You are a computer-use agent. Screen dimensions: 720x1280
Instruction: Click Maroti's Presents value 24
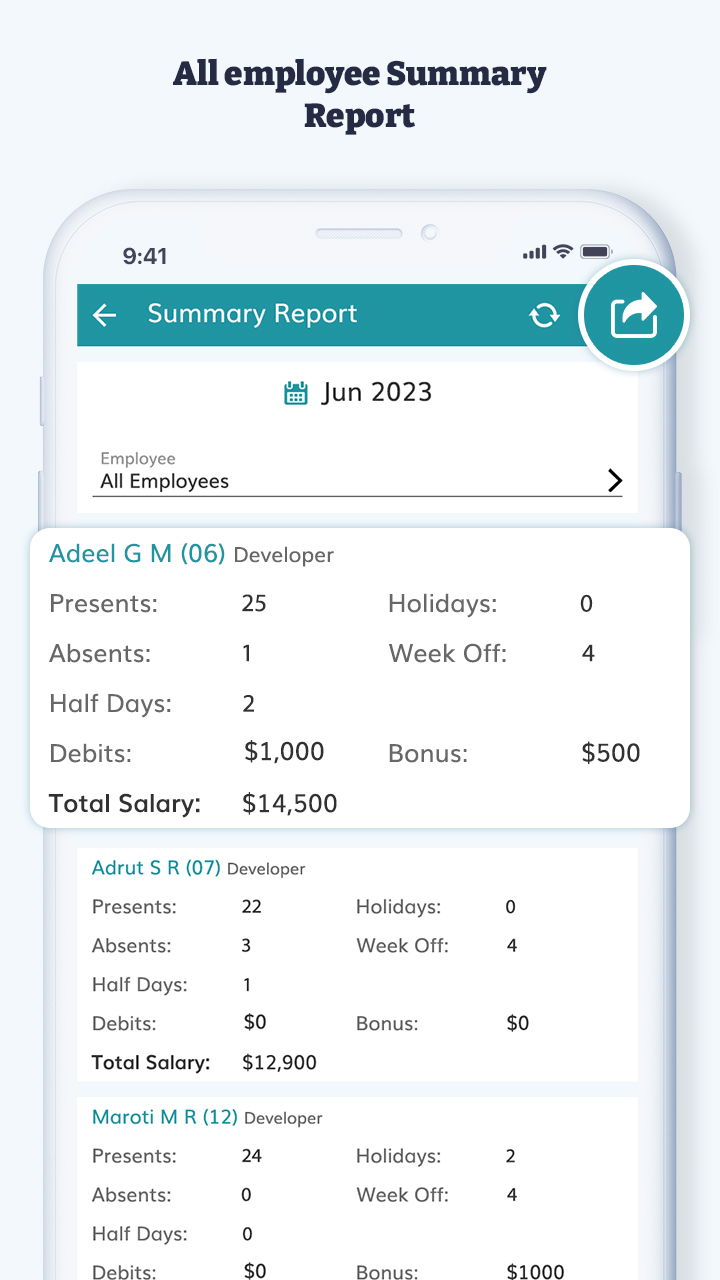251,1156
